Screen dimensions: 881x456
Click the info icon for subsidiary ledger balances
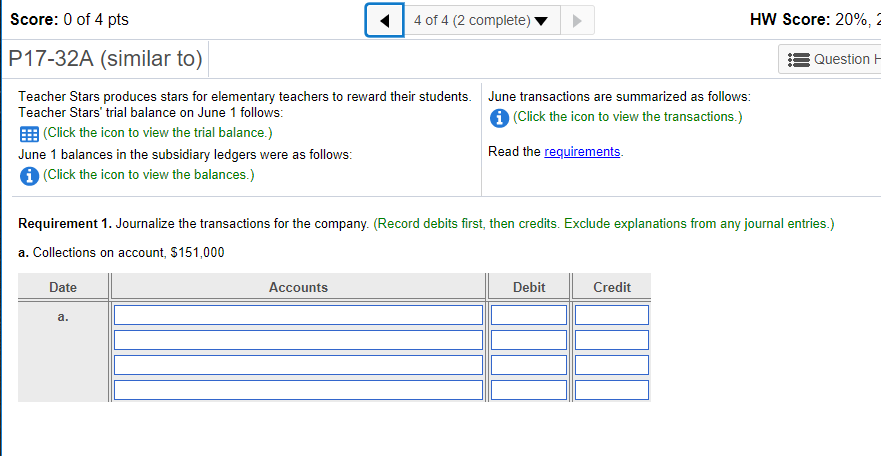click(29, 176)
